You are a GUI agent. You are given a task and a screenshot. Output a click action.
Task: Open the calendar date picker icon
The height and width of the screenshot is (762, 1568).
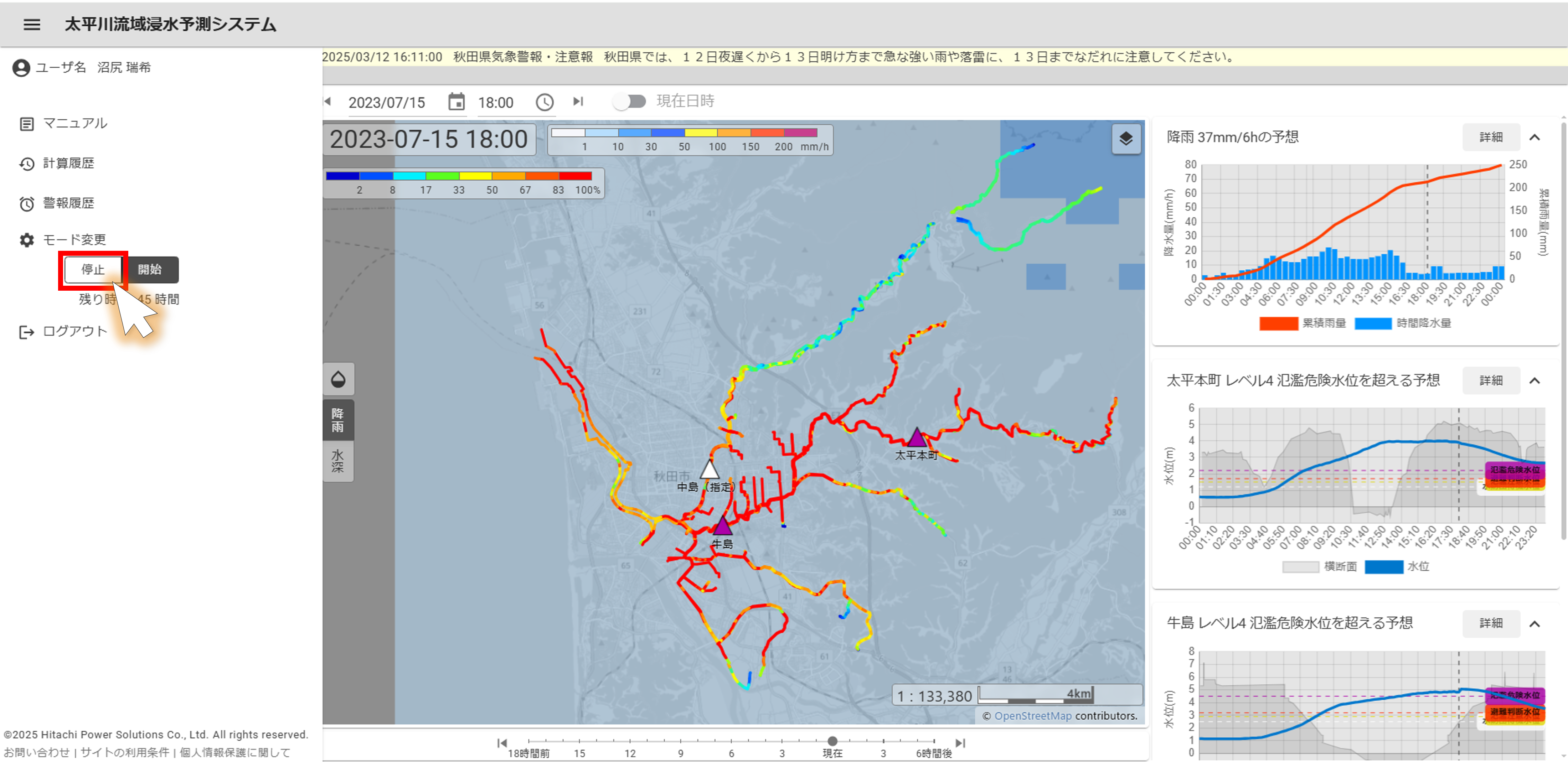coord(456,102)
